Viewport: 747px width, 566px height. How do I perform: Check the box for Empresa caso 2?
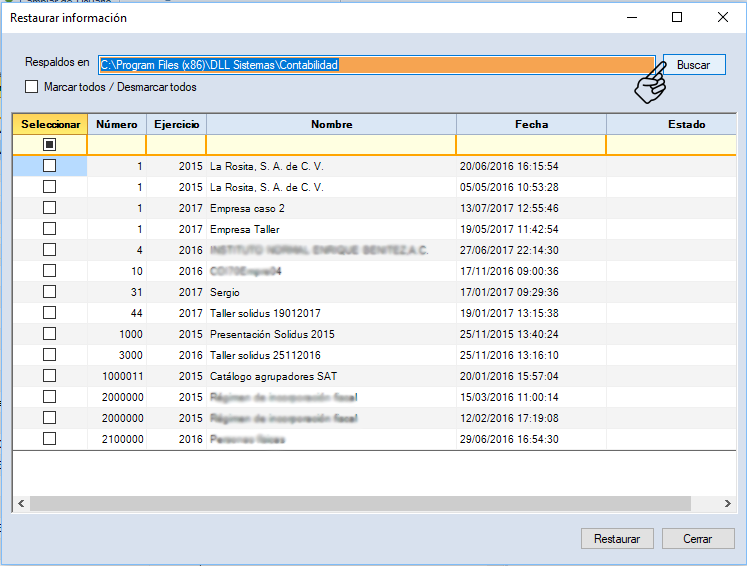pyautogui.click(x=49, y=208)
